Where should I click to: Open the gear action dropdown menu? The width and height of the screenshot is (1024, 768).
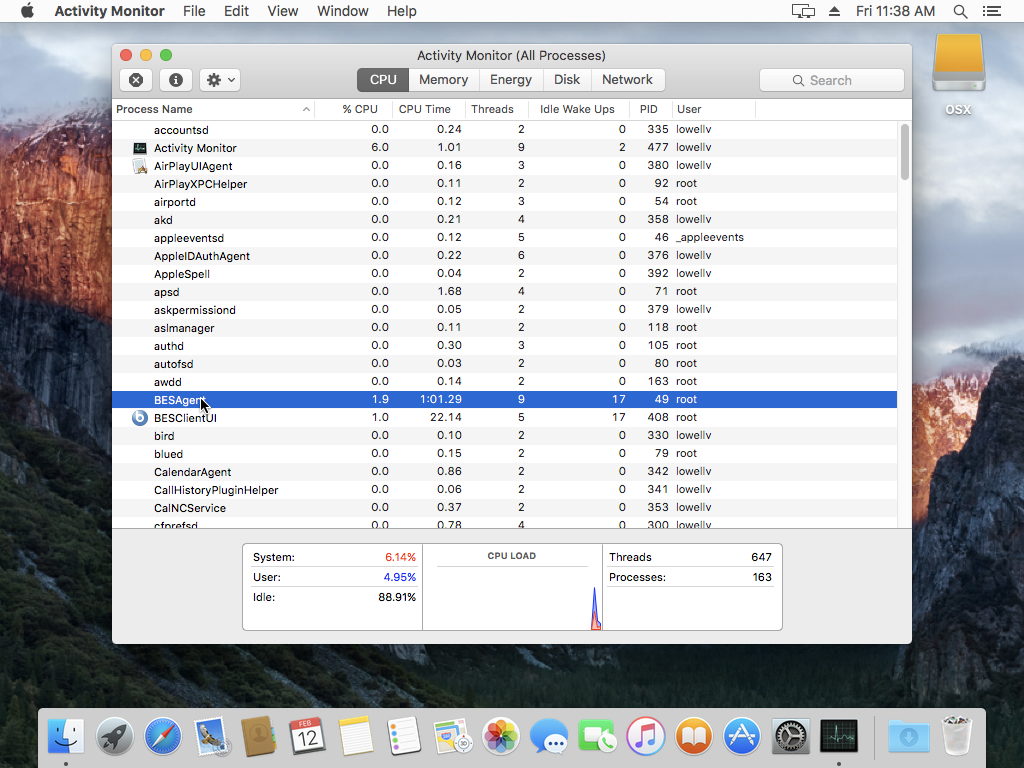pyautogui.click(x=220, y=80)
